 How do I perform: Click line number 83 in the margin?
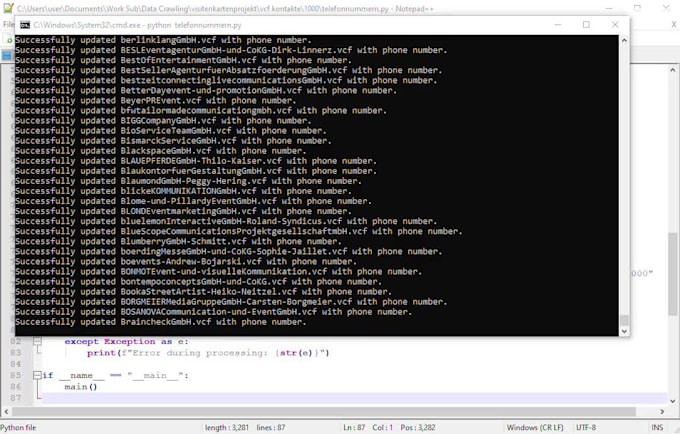[16, 352]
